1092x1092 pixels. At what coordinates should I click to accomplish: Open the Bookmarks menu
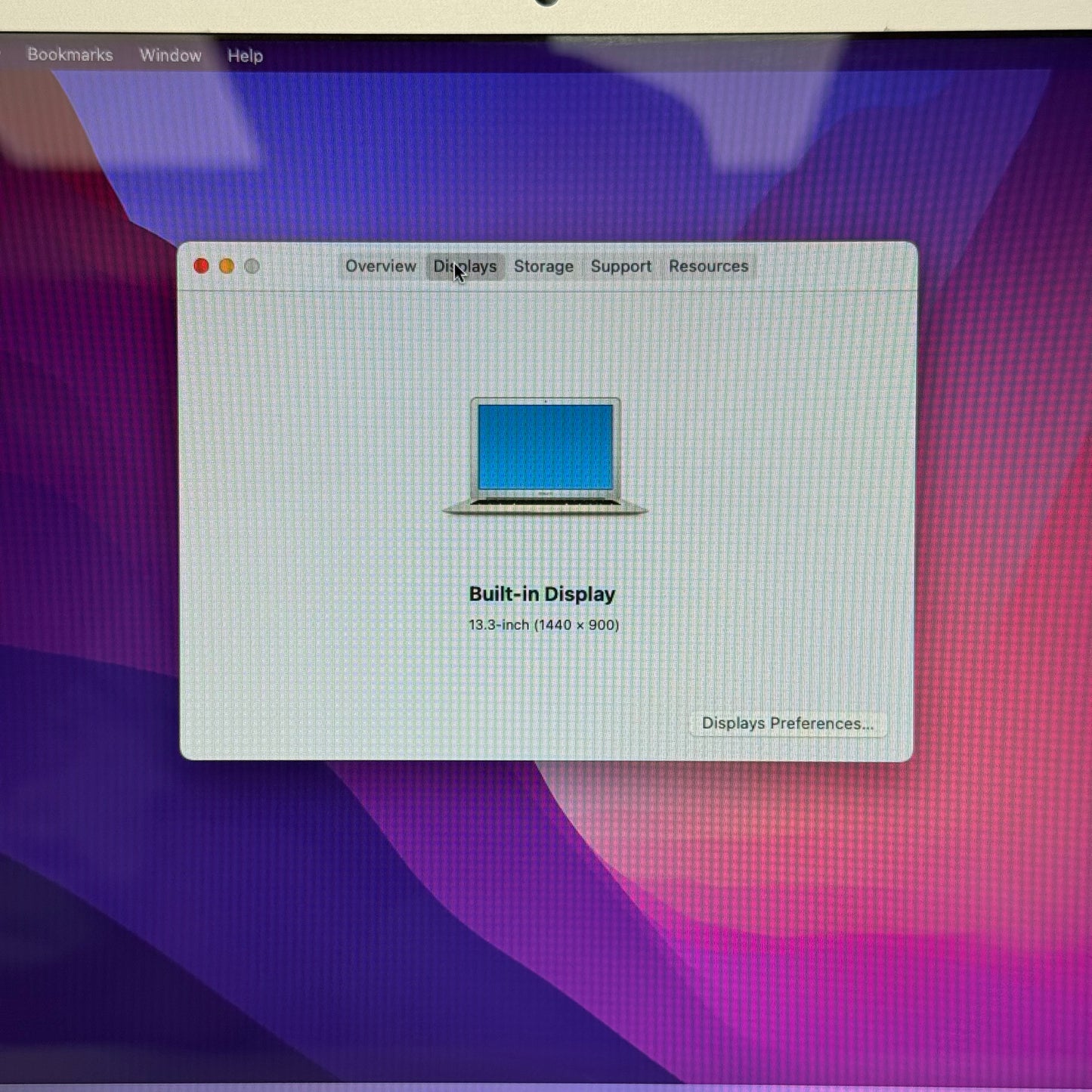click(70, 55)
